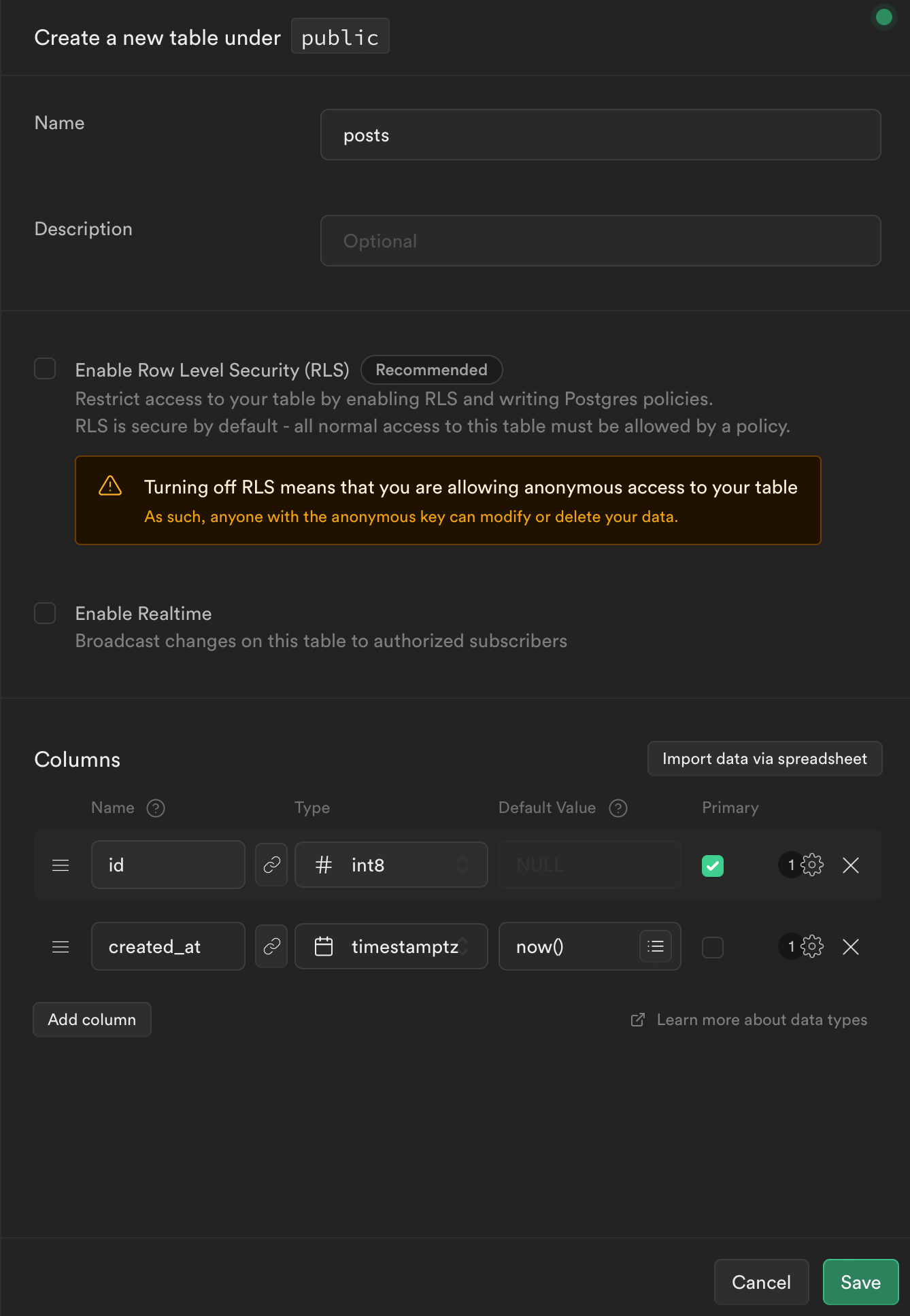Open the Learn more about data types link
Viewport: 910px width, 1316px height.
click(762, 1020)
